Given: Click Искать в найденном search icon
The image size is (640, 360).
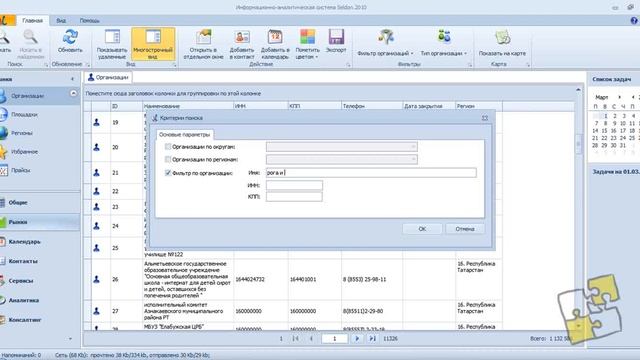Looking at the screenshot, I should tap(31, 38).
